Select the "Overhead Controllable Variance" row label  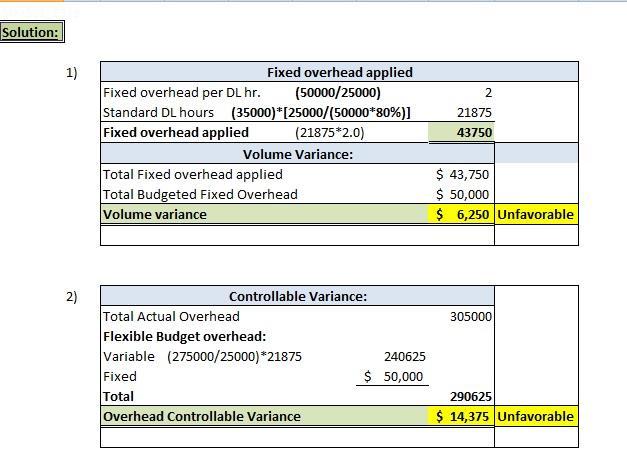[201, 416]
